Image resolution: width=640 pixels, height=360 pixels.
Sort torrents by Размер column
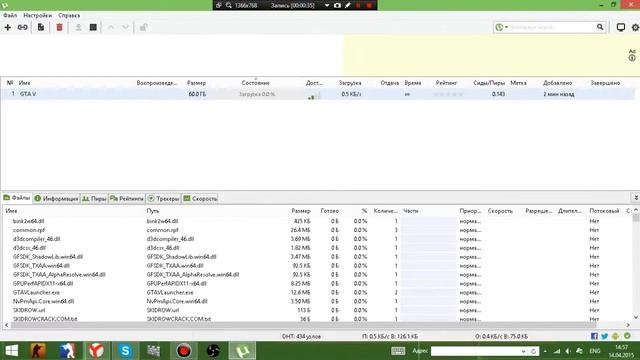pyautogui.click(x=196, y=83)
